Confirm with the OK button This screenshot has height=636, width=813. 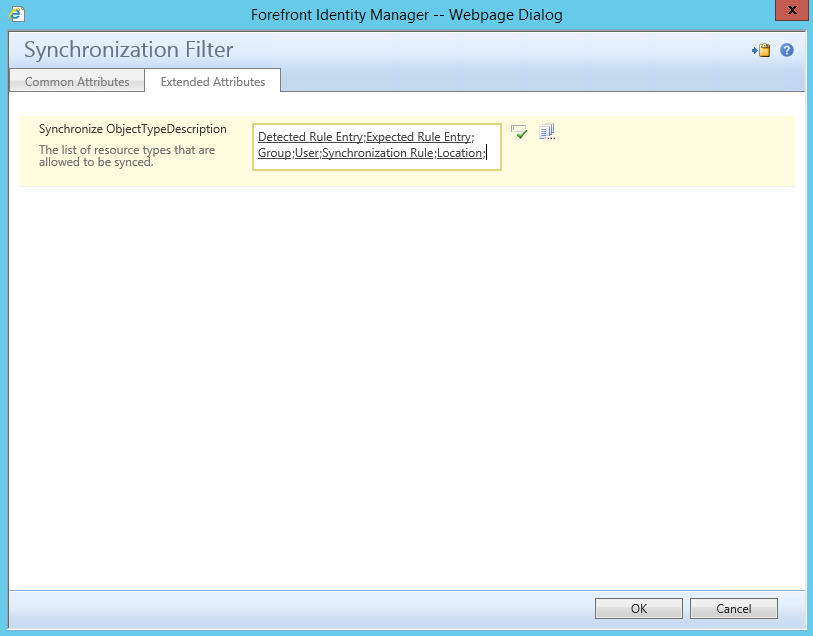[x=639, y=609]
